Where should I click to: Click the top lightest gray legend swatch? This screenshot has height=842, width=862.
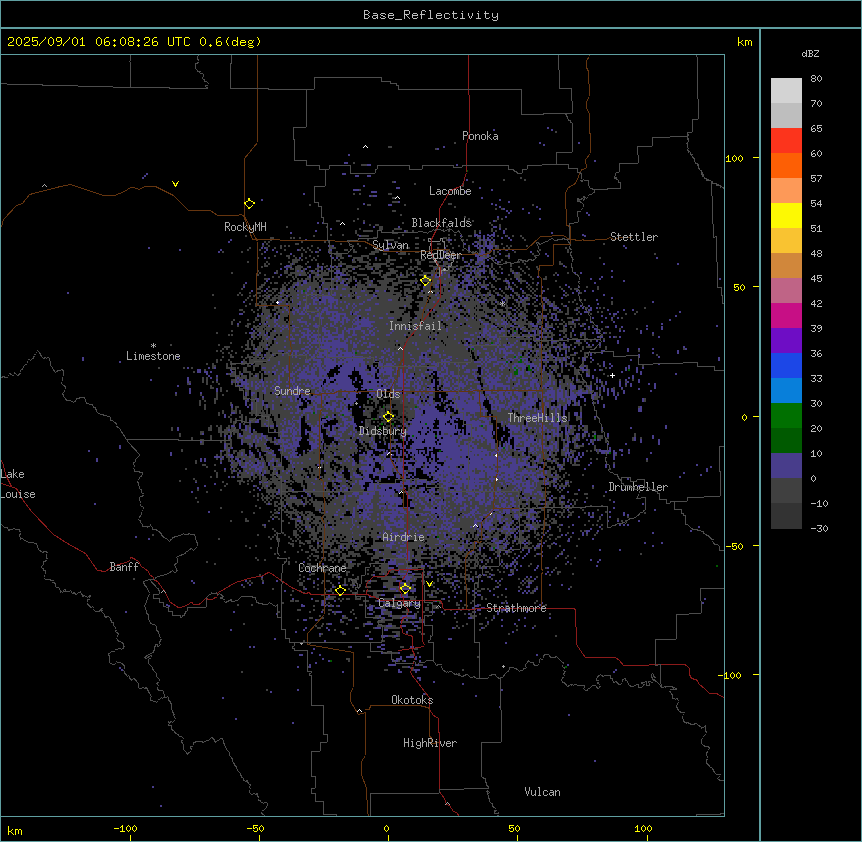(786, 90)
